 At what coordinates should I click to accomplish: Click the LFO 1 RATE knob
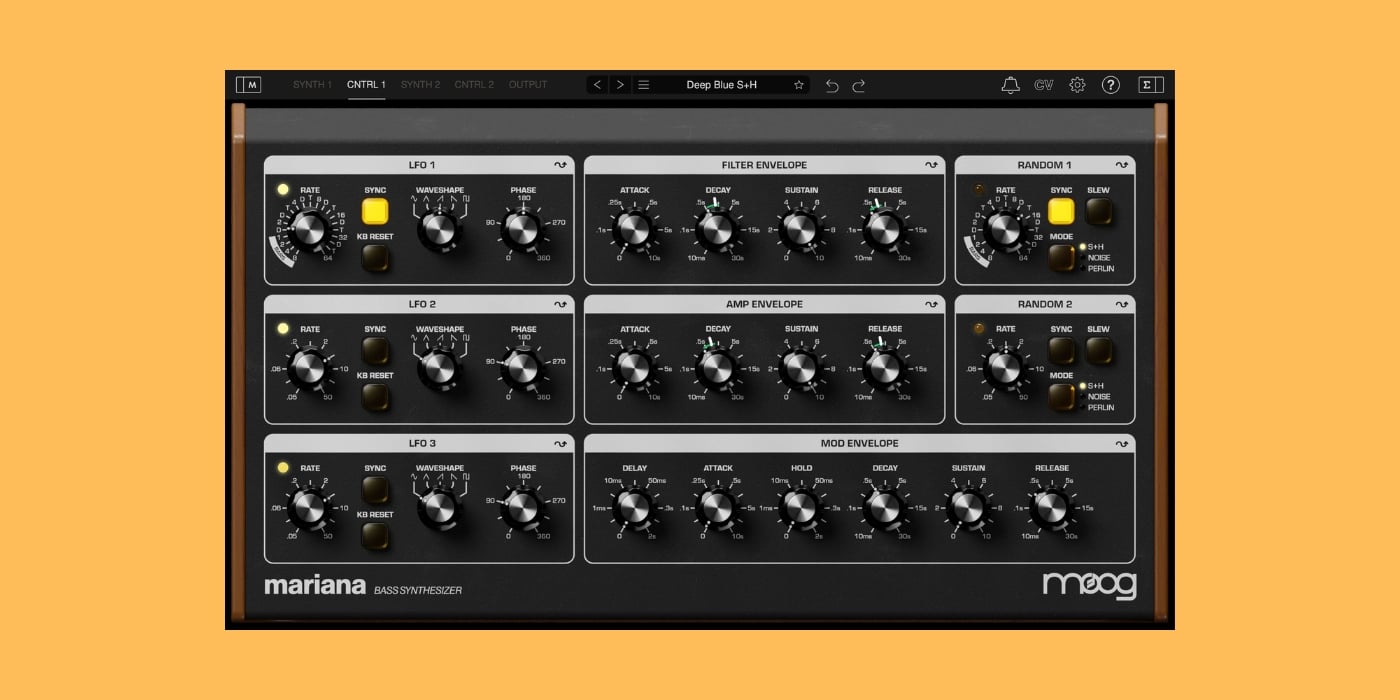click(309, 230)
